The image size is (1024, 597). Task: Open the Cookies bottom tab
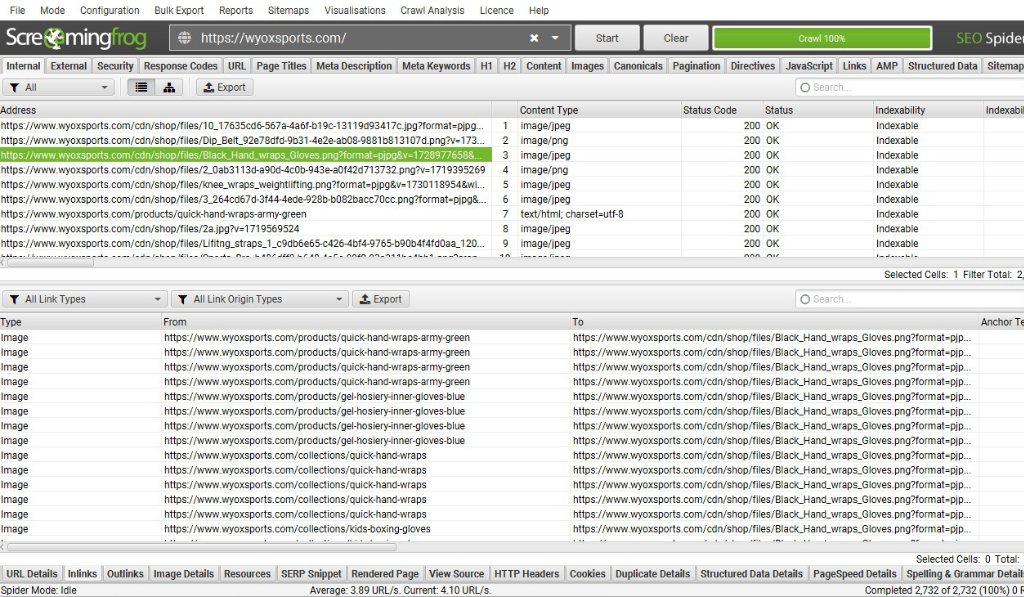point(588,573)
